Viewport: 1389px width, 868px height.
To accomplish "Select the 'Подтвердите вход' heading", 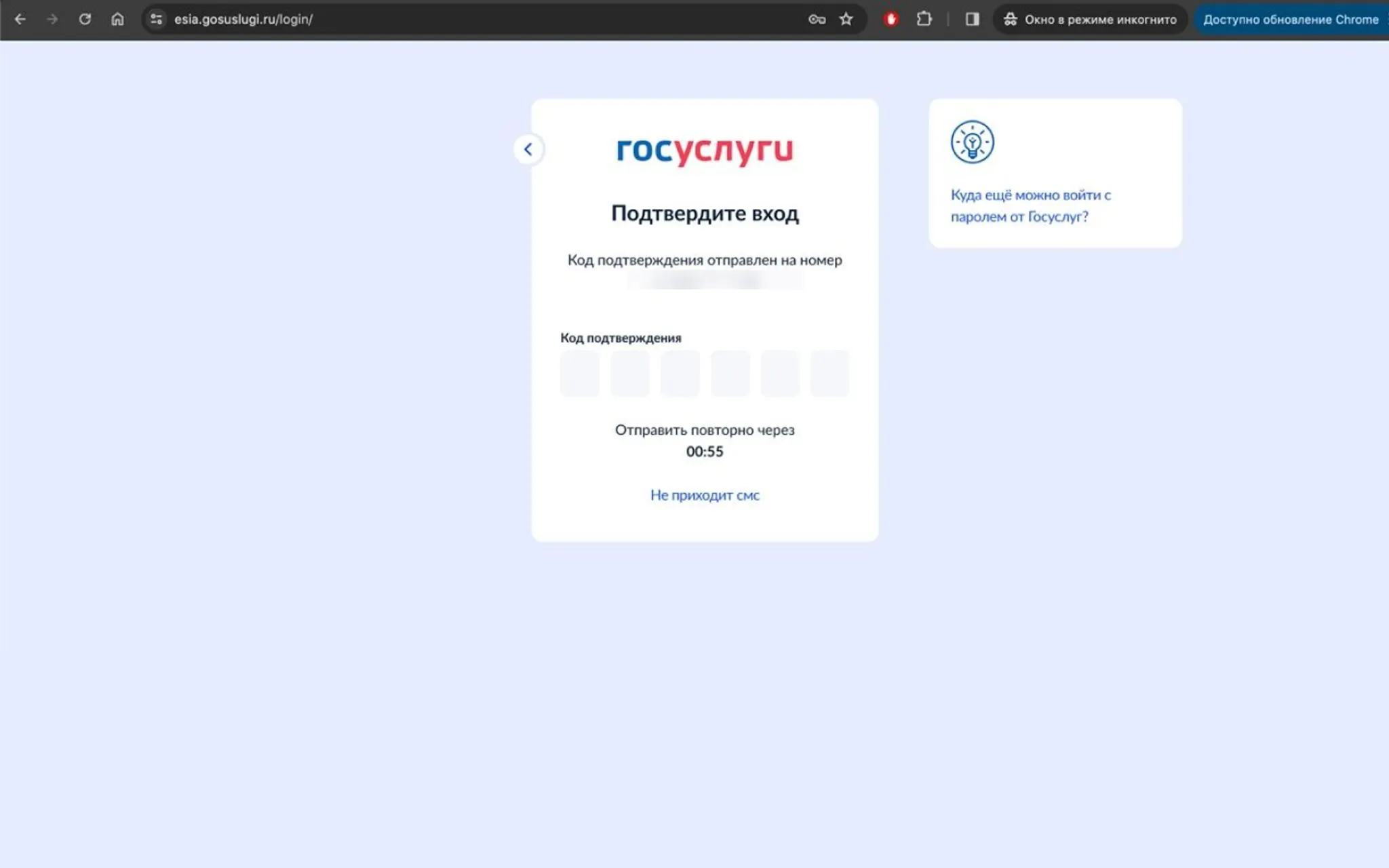I will coord(705,214).
